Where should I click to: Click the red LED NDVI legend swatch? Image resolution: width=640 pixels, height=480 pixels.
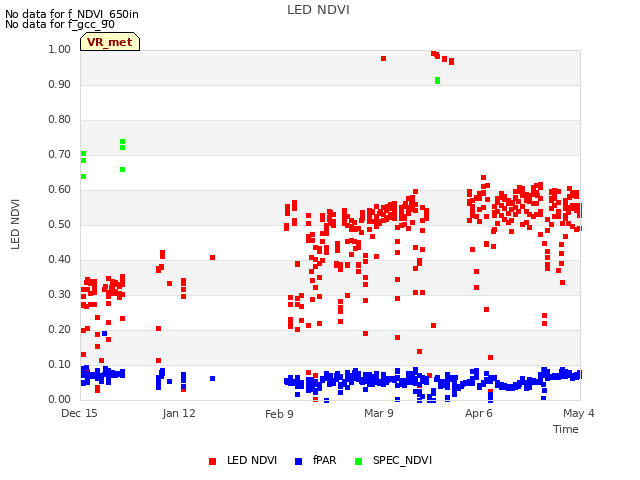(212, 461)
